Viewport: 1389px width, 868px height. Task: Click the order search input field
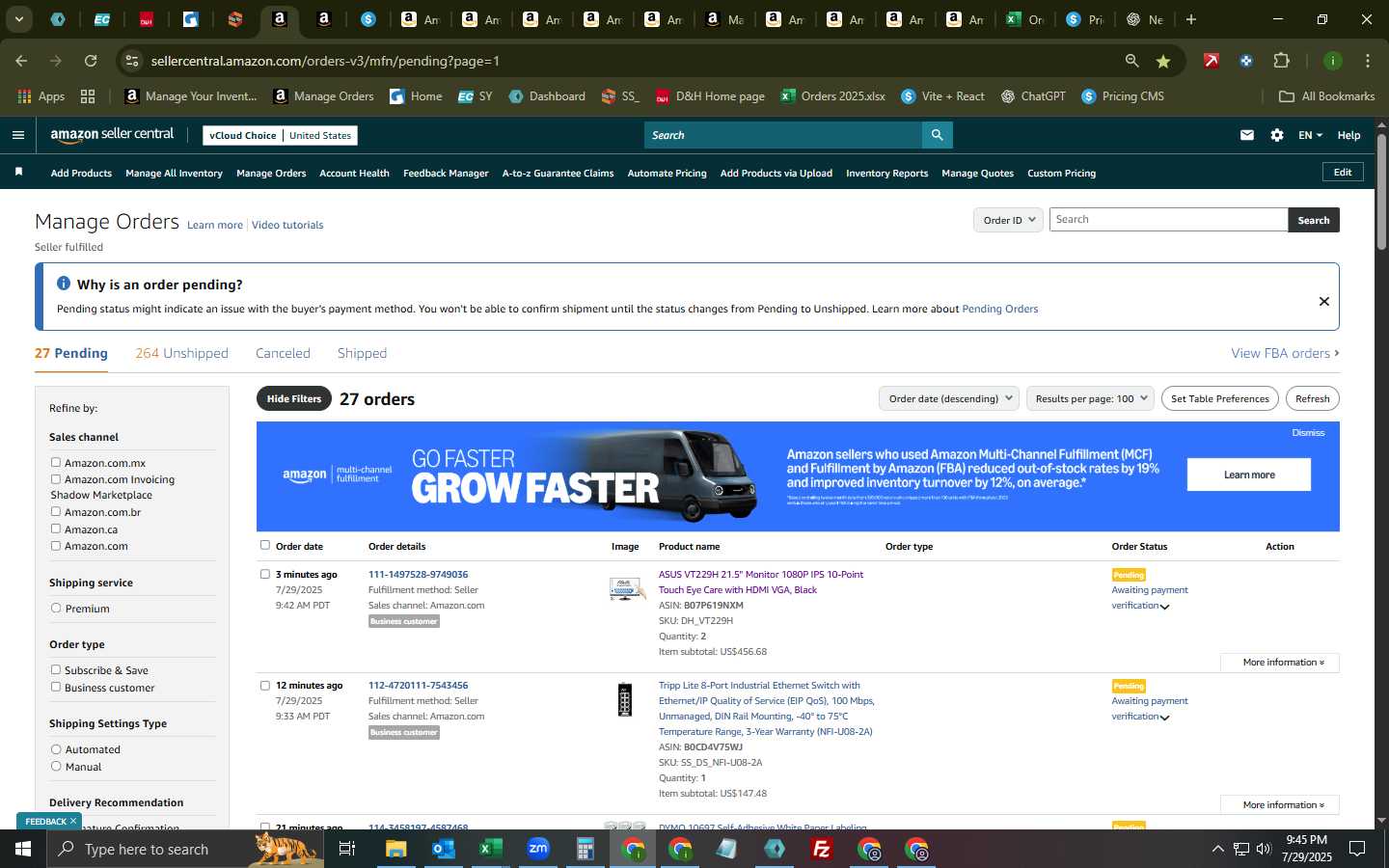[1168, 220]
